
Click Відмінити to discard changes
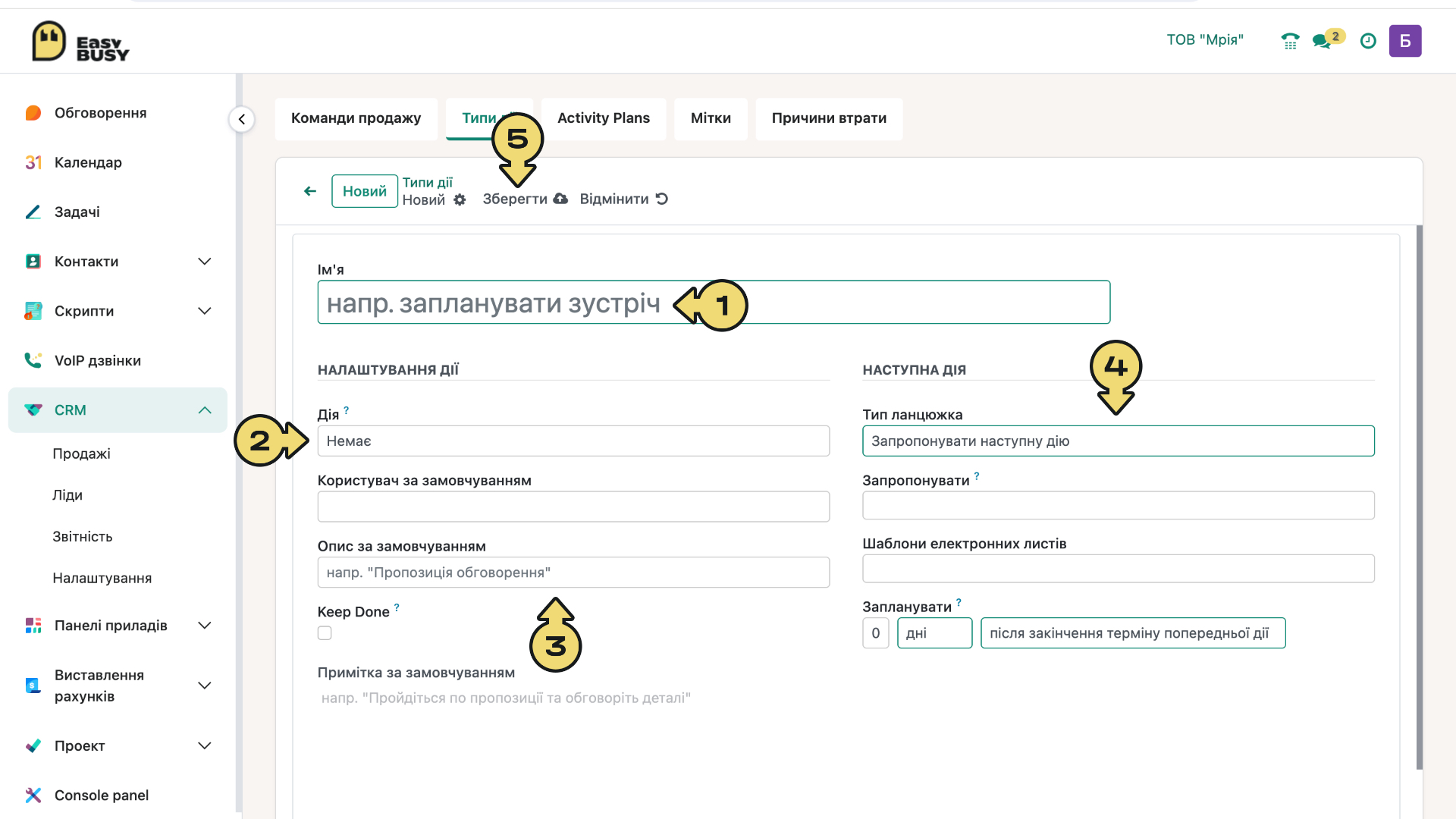coord(623,199)
